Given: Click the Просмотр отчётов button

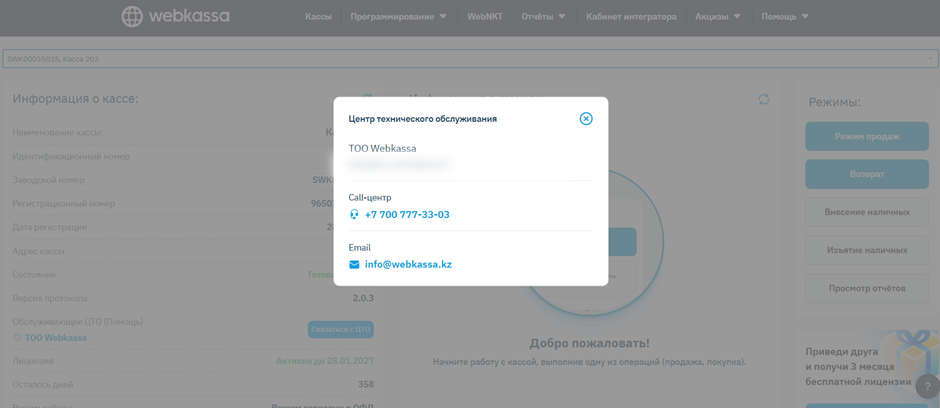Looking at the screenshot, I should coord(867,288).
